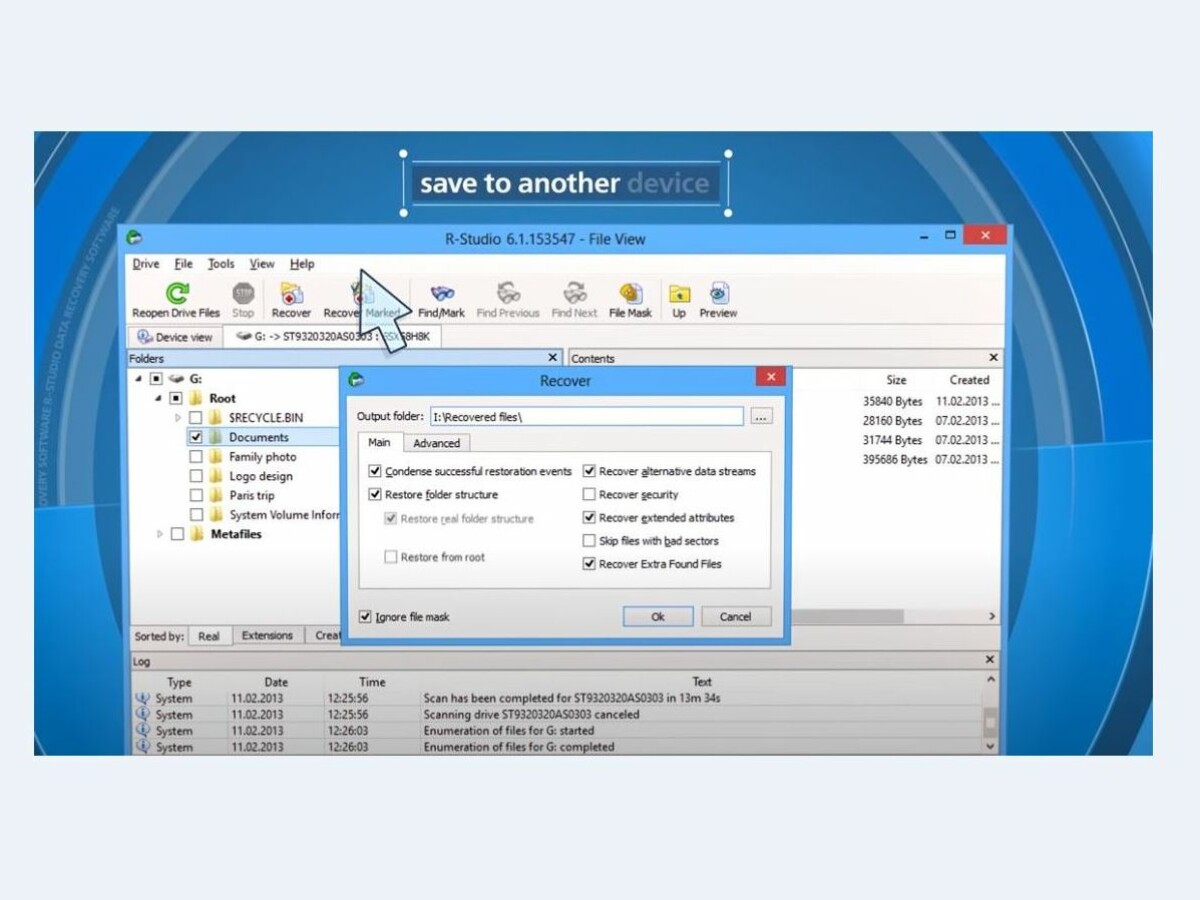Screen dimensions: 1200x900
Task: Click the info icon on the 'Enumeration started' log row
Action: (x=142, y=730)
